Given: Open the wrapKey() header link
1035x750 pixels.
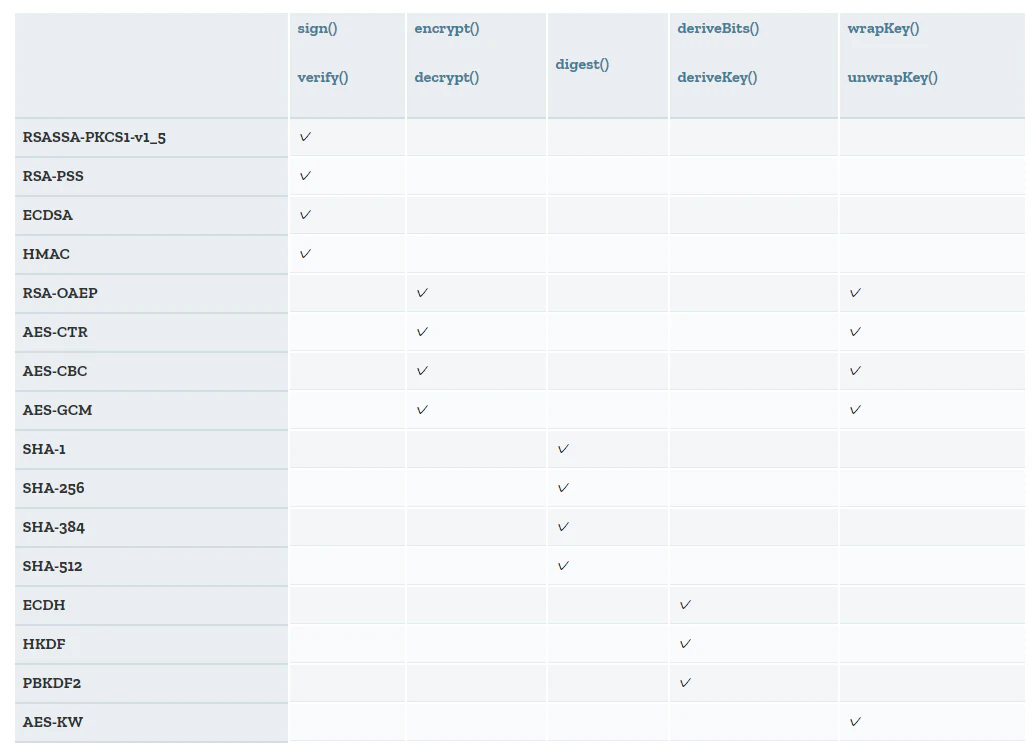Looking at the screenshot, I should pyautogui.click(x=883, y=28).
